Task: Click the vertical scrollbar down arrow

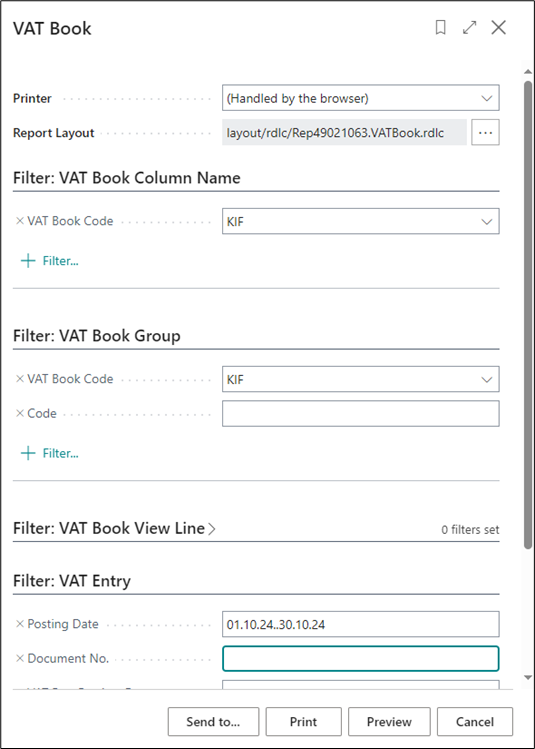Action: (x=528, y=677)
